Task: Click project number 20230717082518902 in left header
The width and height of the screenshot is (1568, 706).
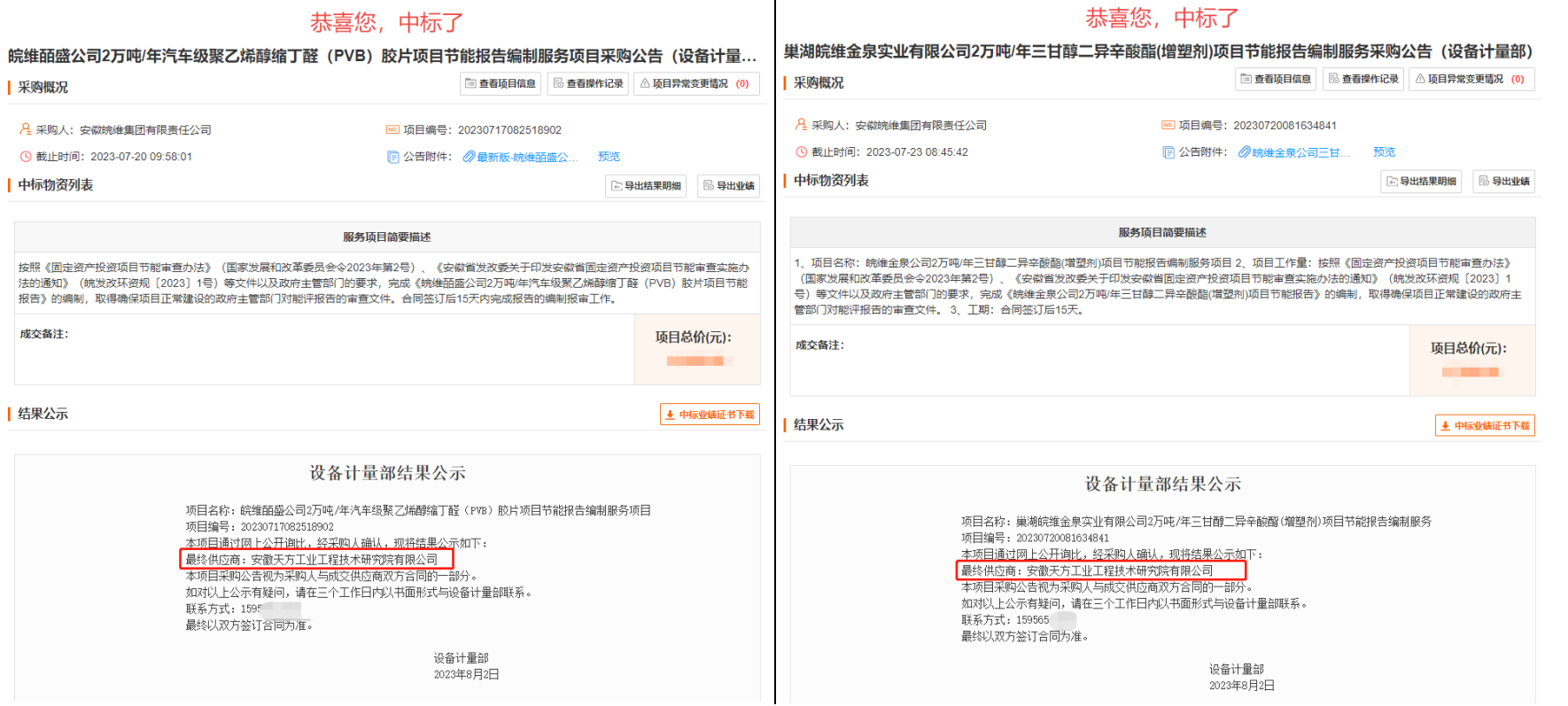Action: click(509, 130)
